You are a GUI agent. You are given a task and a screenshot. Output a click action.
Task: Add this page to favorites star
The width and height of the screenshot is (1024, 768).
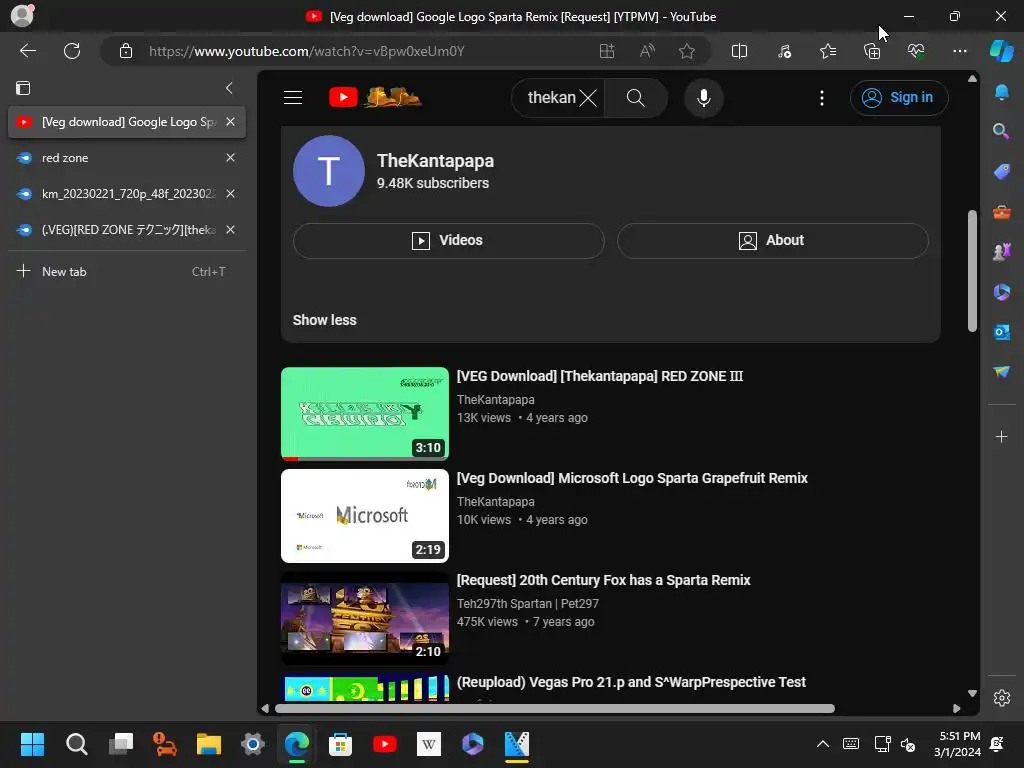coord(686,51)
